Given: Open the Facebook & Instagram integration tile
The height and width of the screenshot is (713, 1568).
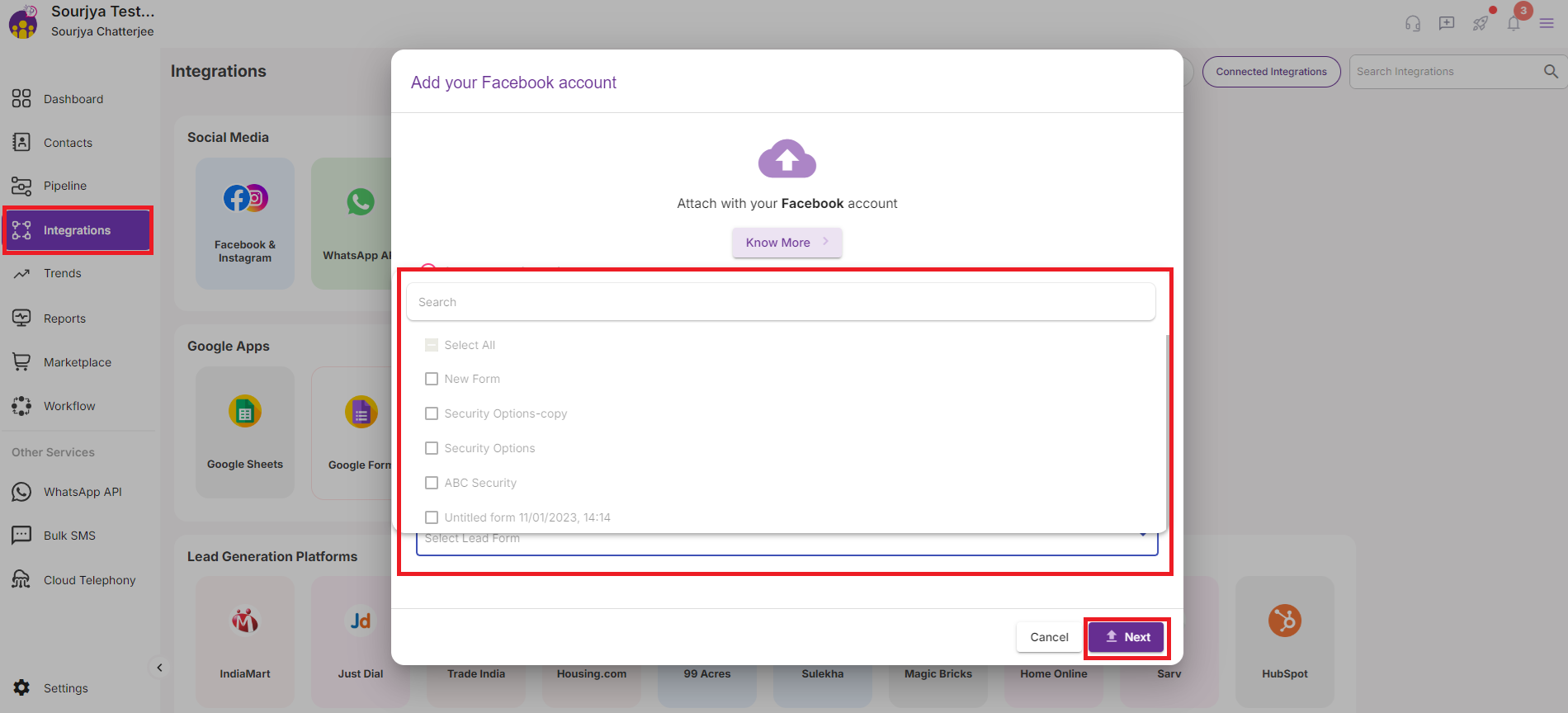Looking at the screenshot, I should (x=245, y=223).
